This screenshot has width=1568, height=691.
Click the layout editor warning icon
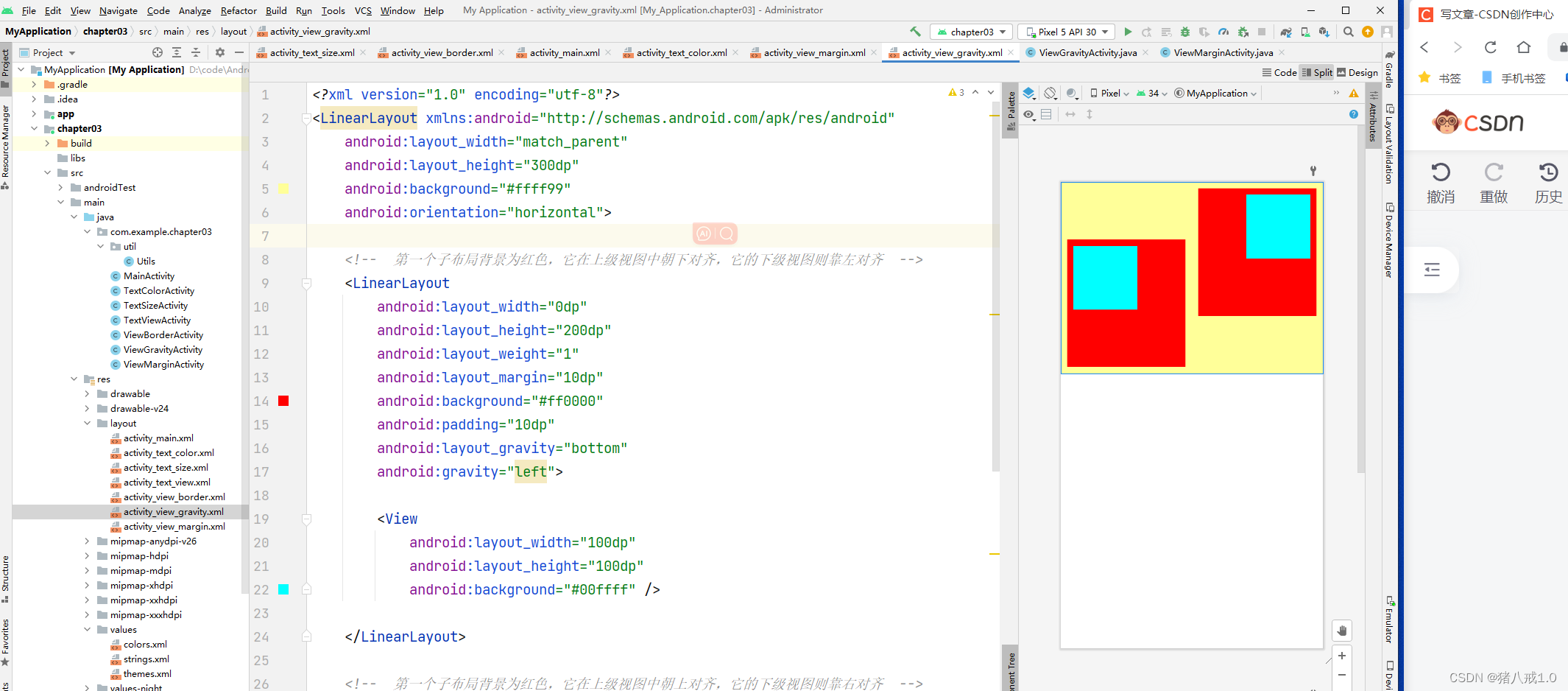(1354, 94)
